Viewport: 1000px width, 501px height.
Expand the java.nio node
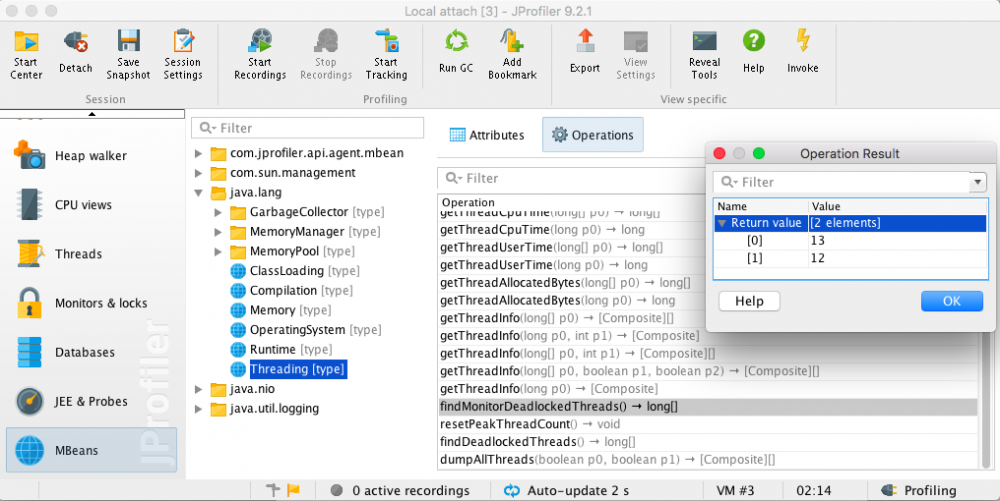coord(198,389)
